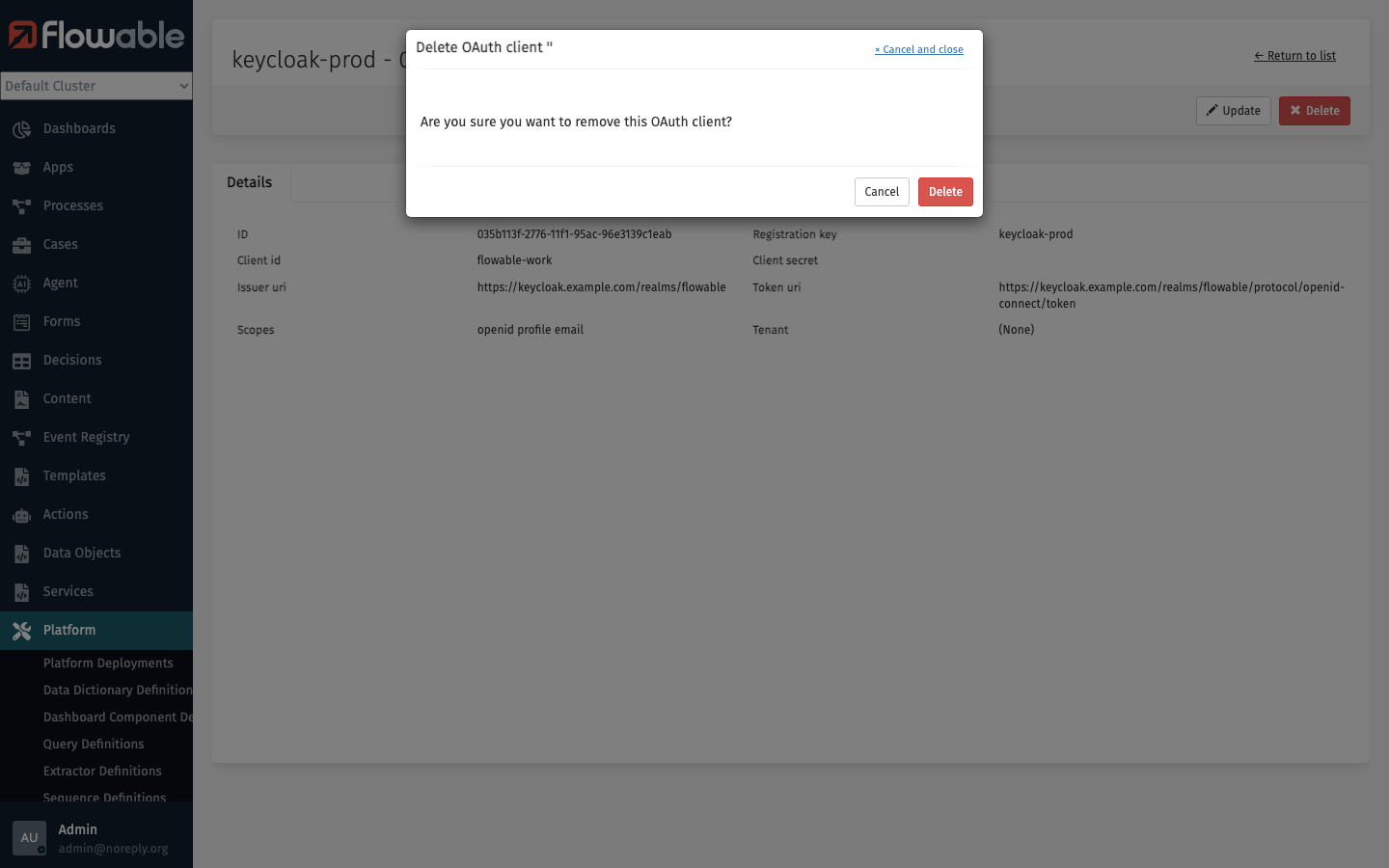Select the Platform wrench icon
Image resolution: width=1389 pixels, height=868 pixels.
[21, 630]
